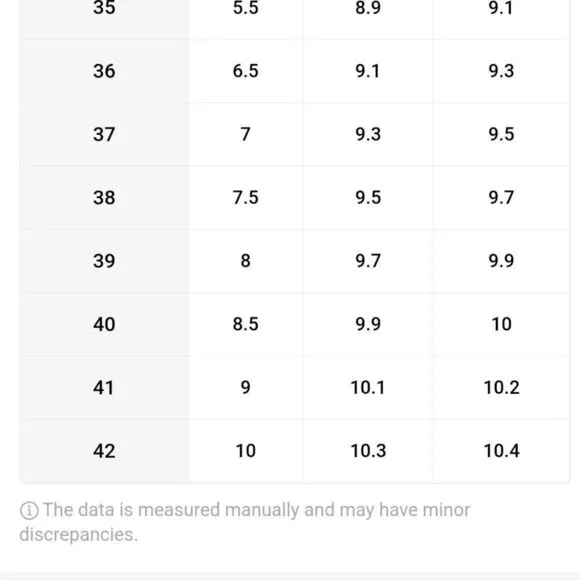The image size is (580, 580).
Task: Select the size 42 row label
Action: [x=104, y=451]
